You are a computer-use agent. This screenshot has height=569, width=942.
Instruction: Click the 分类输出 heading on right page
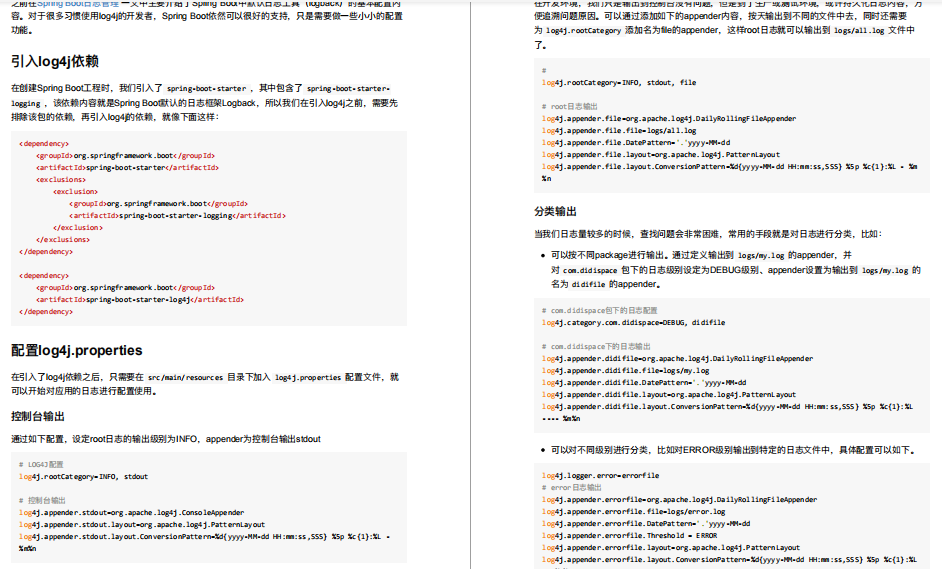click(x=555, y=211)
